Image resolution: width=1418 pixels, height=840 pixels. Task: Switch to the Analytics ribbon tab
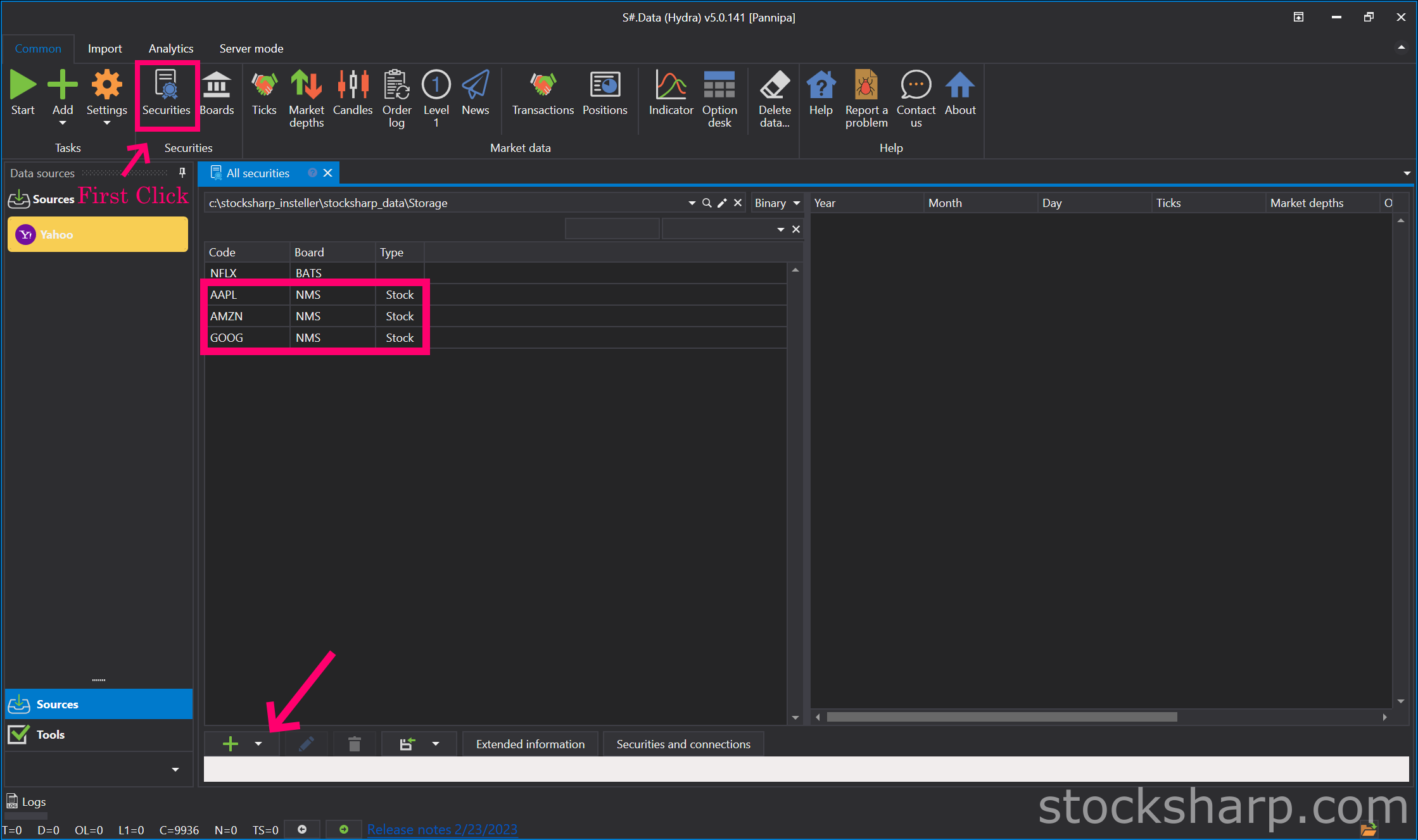(x=171, y=49)
